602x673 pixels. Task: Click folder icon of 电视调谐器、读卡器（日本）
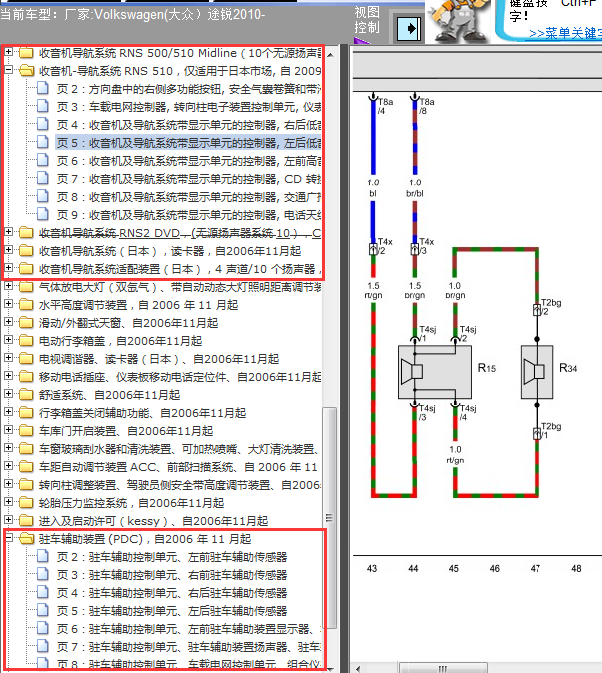pos(26,358)
